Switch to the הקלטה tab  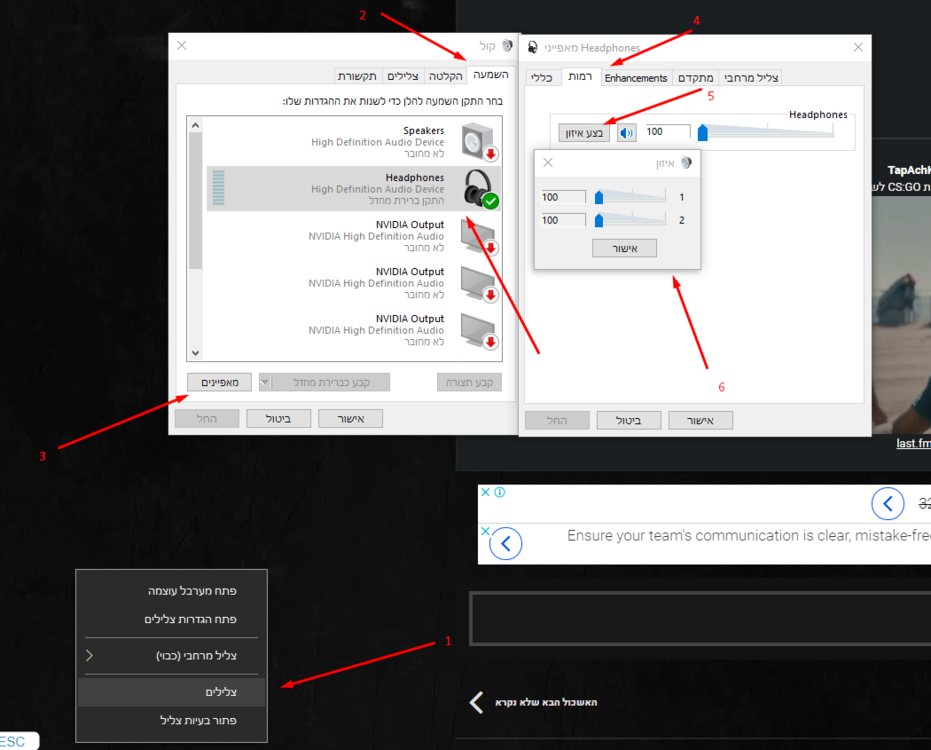(x=446, y=76)
